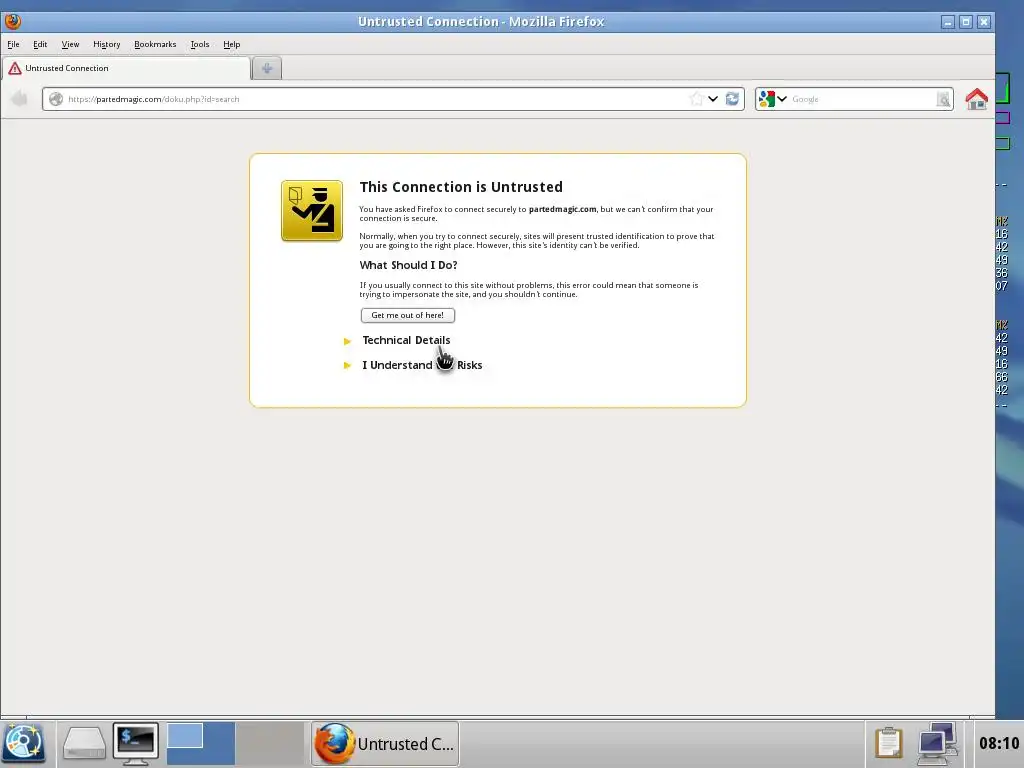Screen dimensions: 1024x768
Task: Click the Firefox back arrow button
Action: point(20,99)
